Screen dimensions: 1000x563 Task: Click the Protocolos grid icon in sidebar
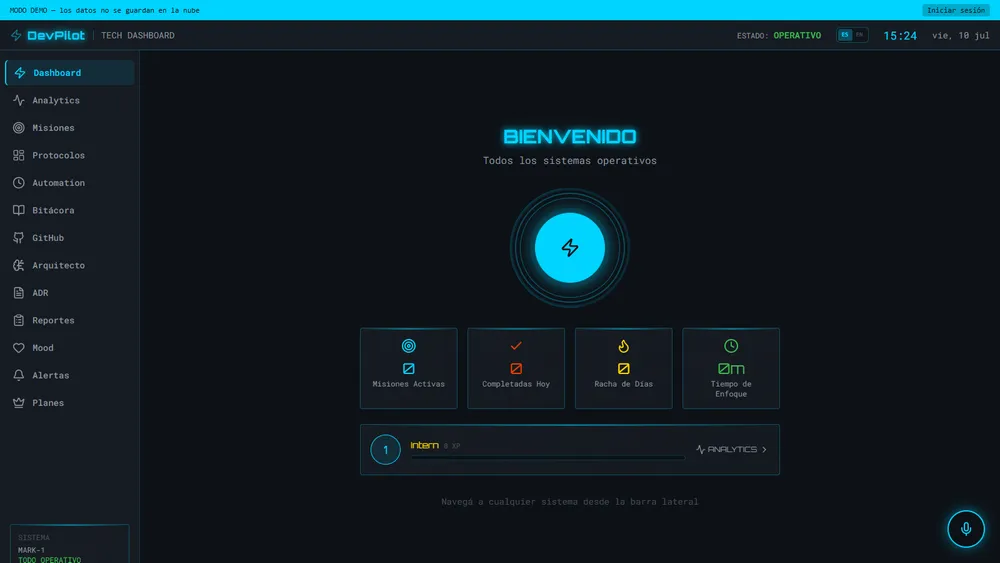[x=18, y=155]
